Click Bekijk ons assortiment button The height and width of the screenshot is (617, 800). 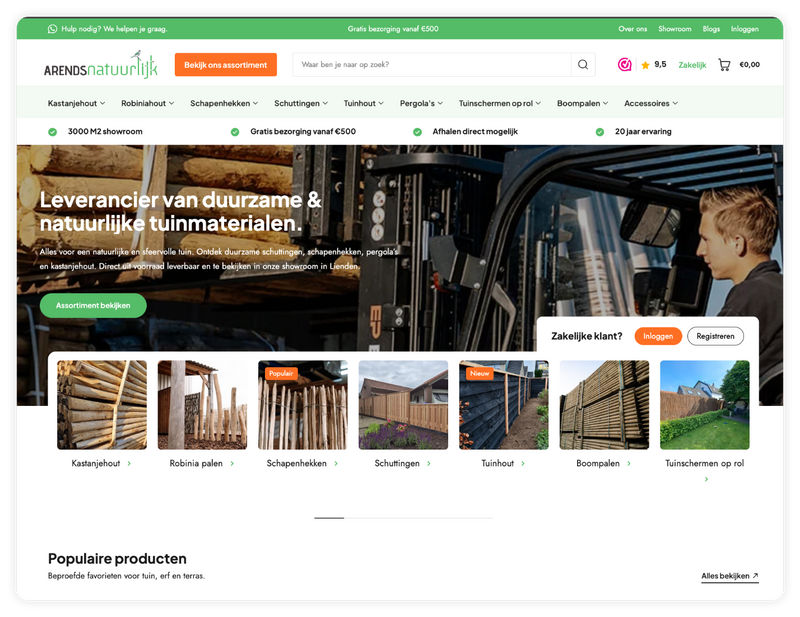(226, 65)
